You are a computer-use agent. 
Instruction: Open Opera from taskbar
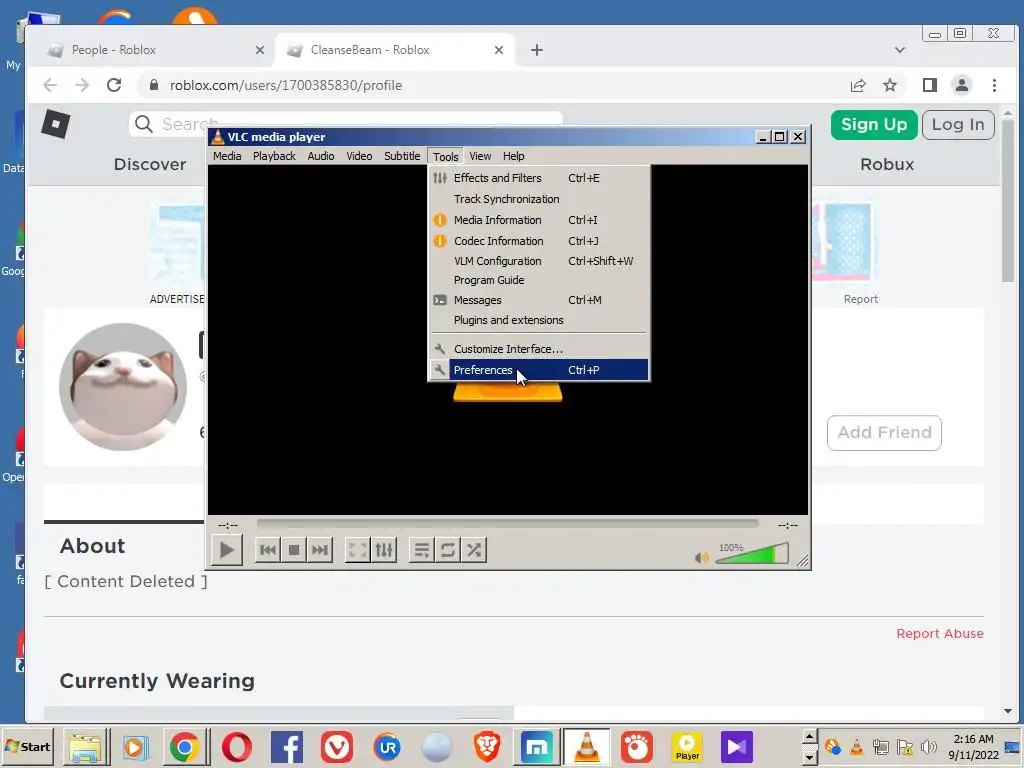tap(236, 746)
